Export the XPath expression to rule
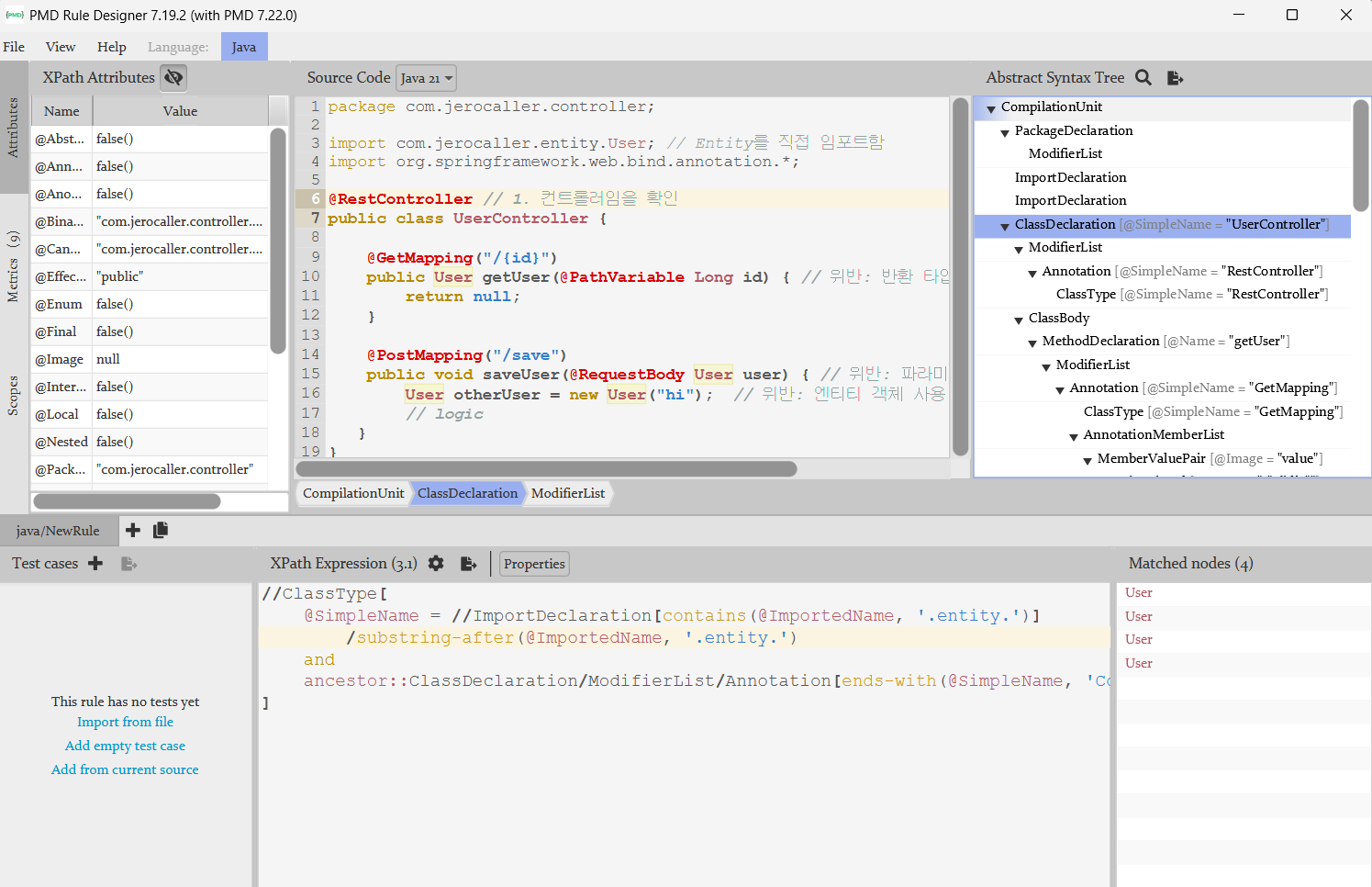Viewport: 1372px width, 887px height. pos(468,563)
